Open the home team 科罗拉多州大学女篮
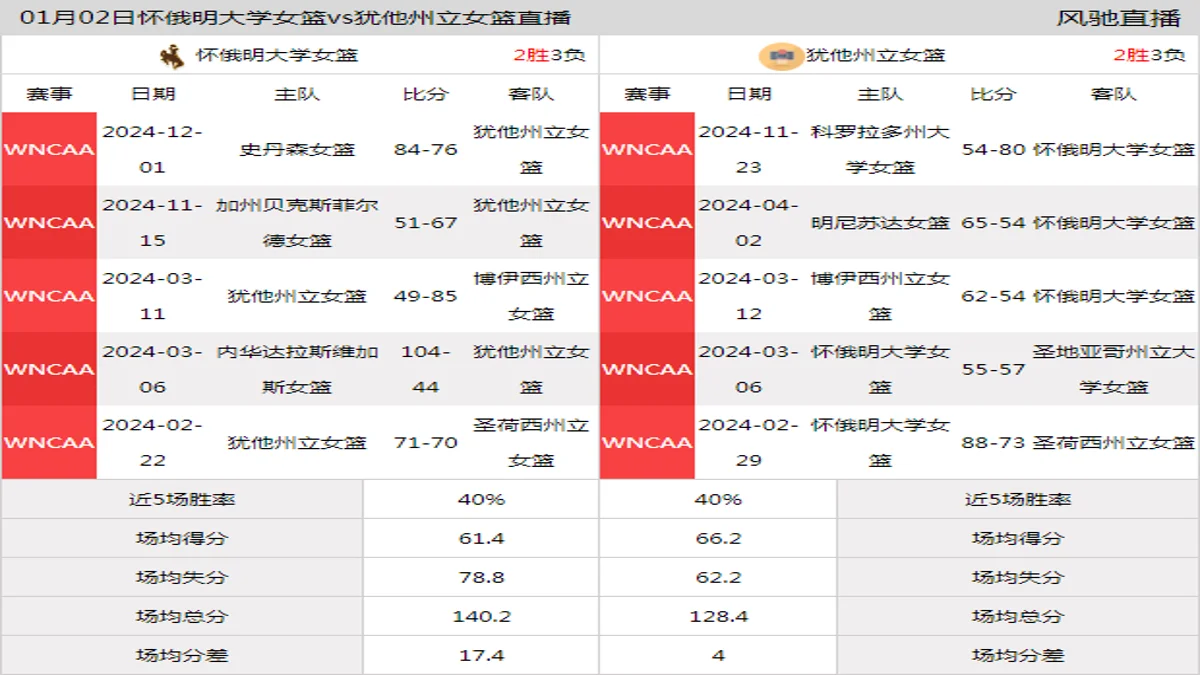The image size is (1200, 675). click(x=880, y=149)
